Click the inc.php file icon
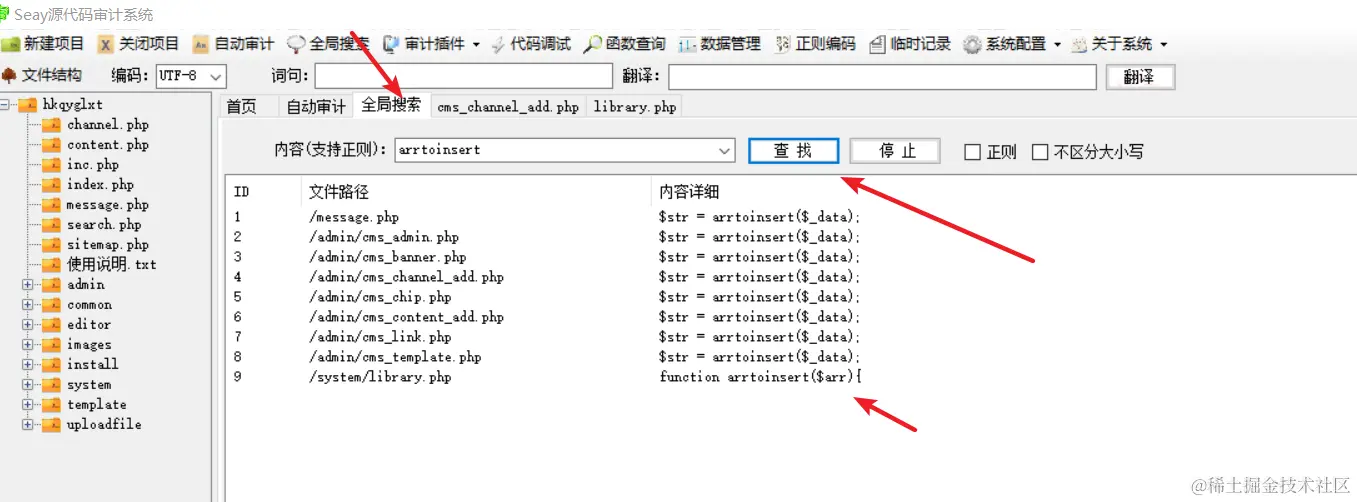The width and height of the screenshot is (1357, 502). pos(51,165)
